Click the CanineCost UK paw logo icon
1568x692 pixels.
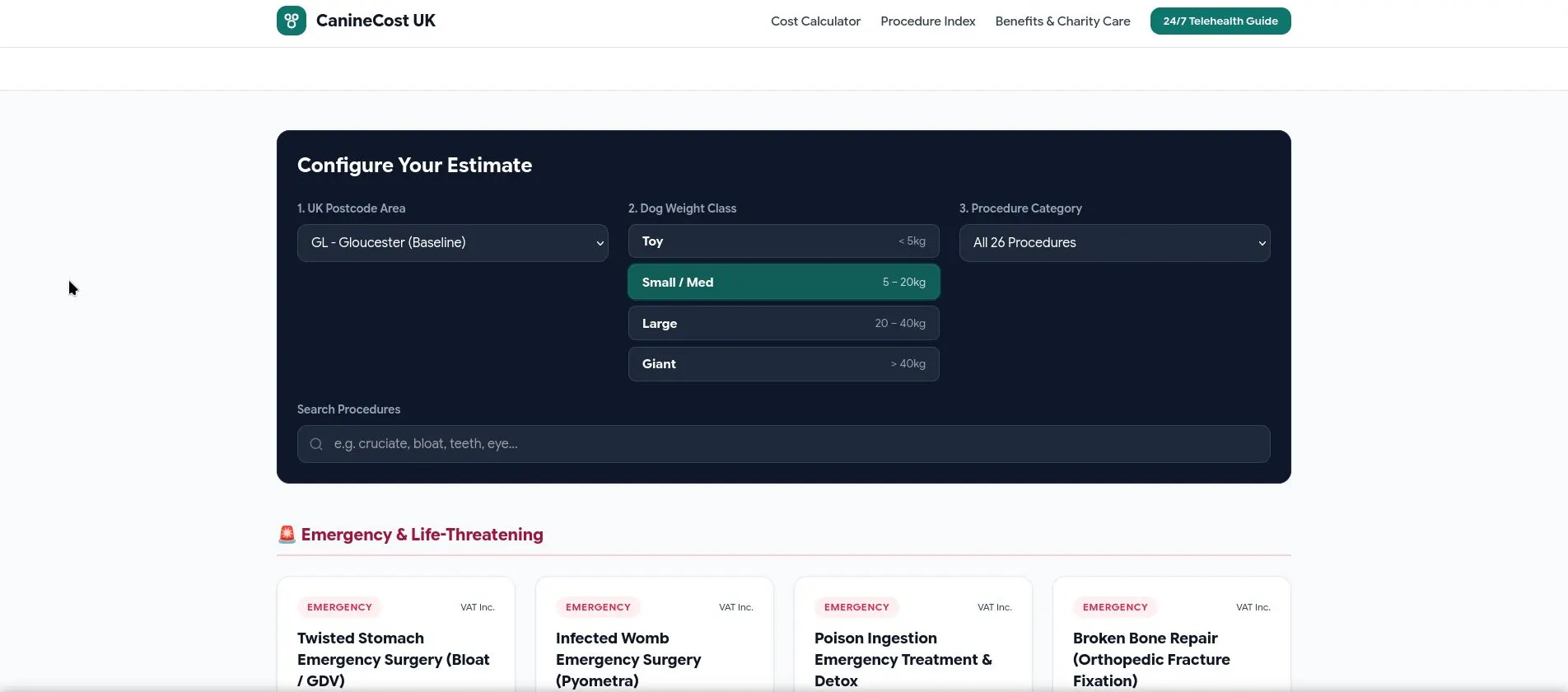[x=292, y=21]
